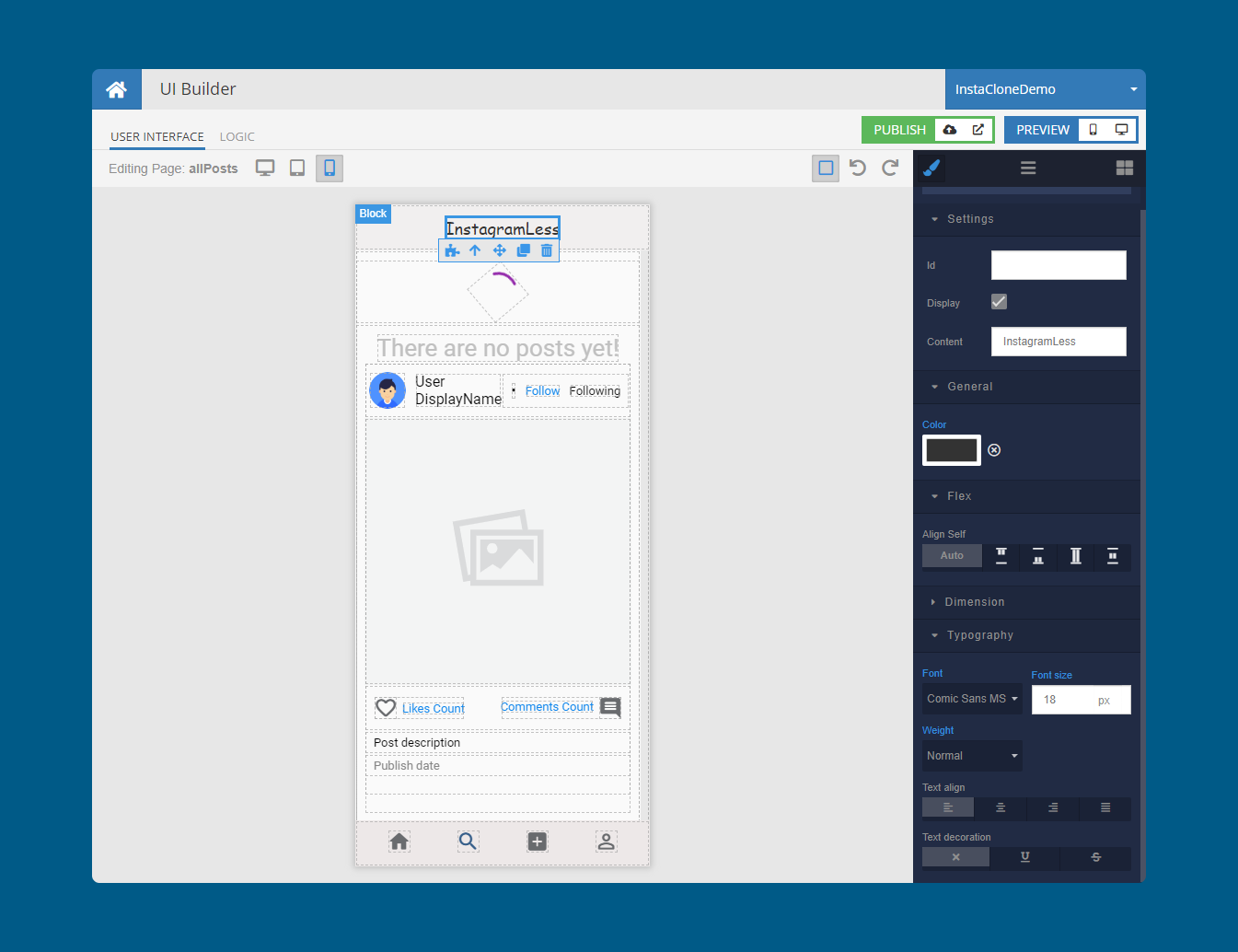The image size is (1238, 952).
Task: Align text right
Action: click(x=1053, y=807)
